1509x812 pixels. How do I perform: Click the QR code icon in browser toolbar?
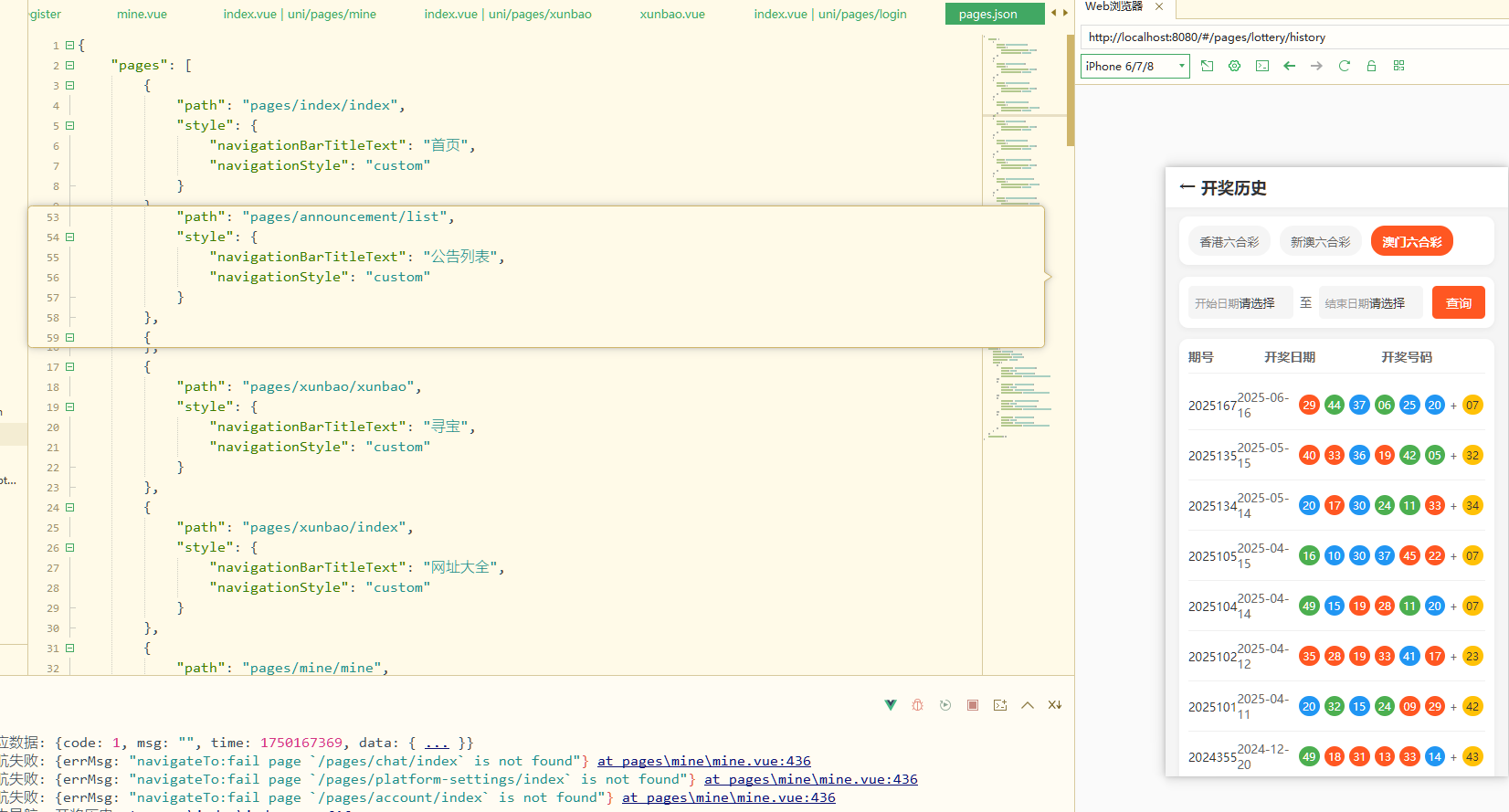pyautogui.click(x=1398, y=66)
